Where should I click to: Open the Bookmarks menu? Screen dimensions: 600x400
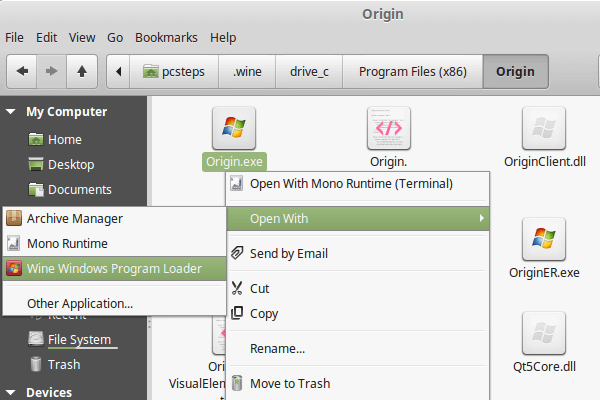[166, 38]
